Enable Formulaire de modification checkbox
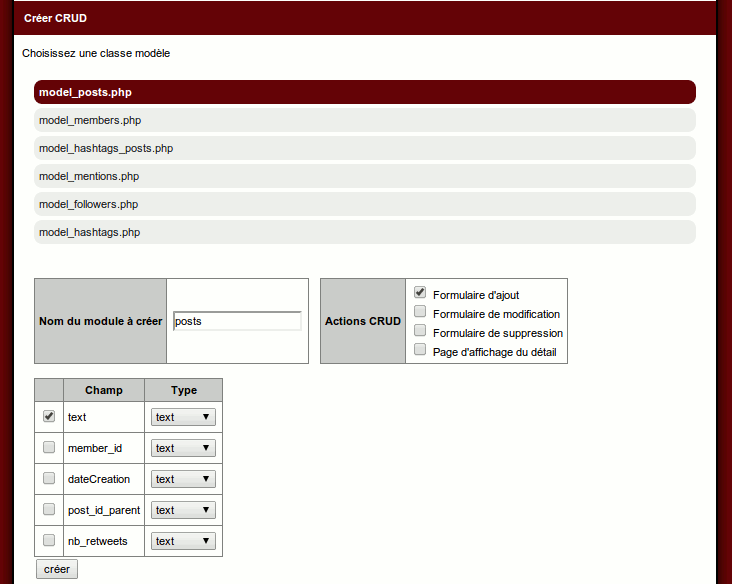Viewport: 732px width, 584px height. 421,312
